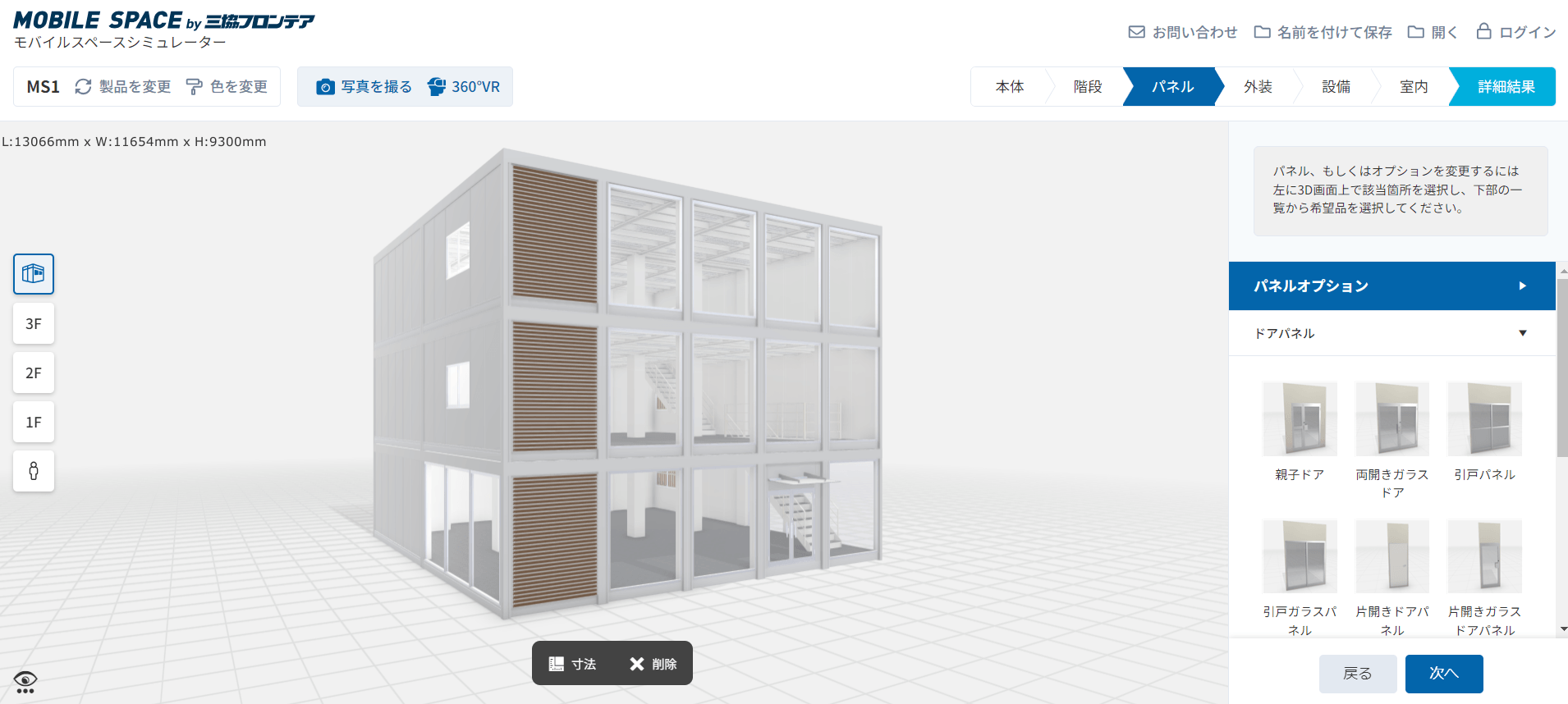Delete selection with the 削除 X button
The height and width of the screenshot is (704, 1568).
click(637, 663)
